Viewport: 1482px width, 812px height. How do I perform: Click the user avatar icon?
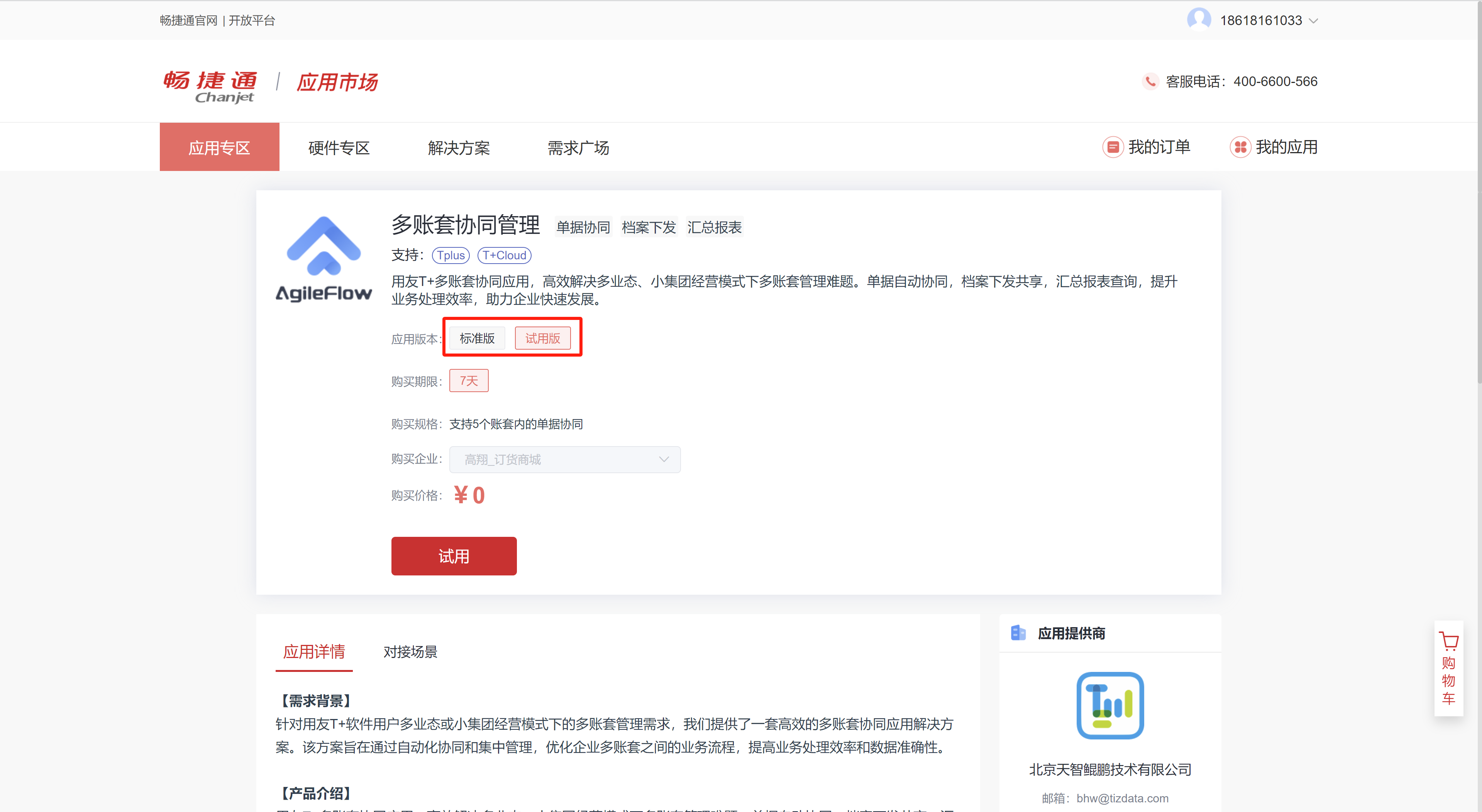(x=1199, y=19)
